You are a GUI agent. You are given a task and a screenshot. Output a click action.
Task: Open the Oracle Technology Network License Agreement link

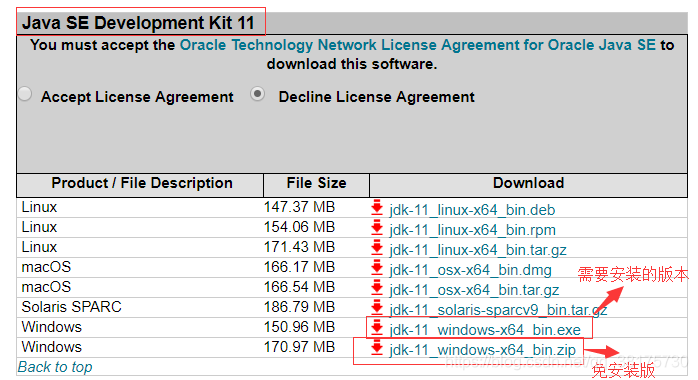tap(418, 45)
